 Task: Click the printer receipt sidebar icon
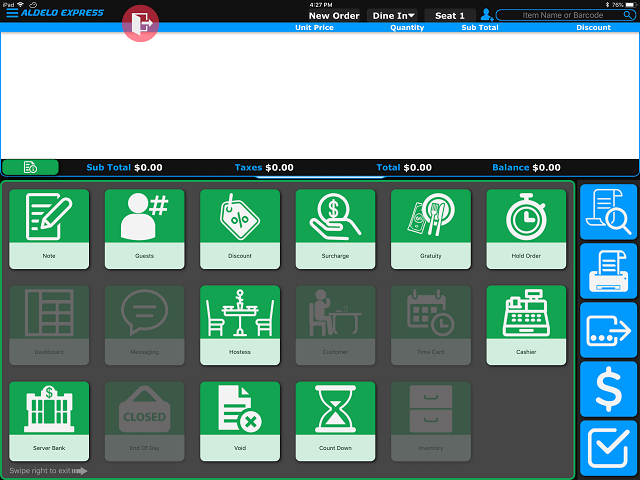[608, 271]
